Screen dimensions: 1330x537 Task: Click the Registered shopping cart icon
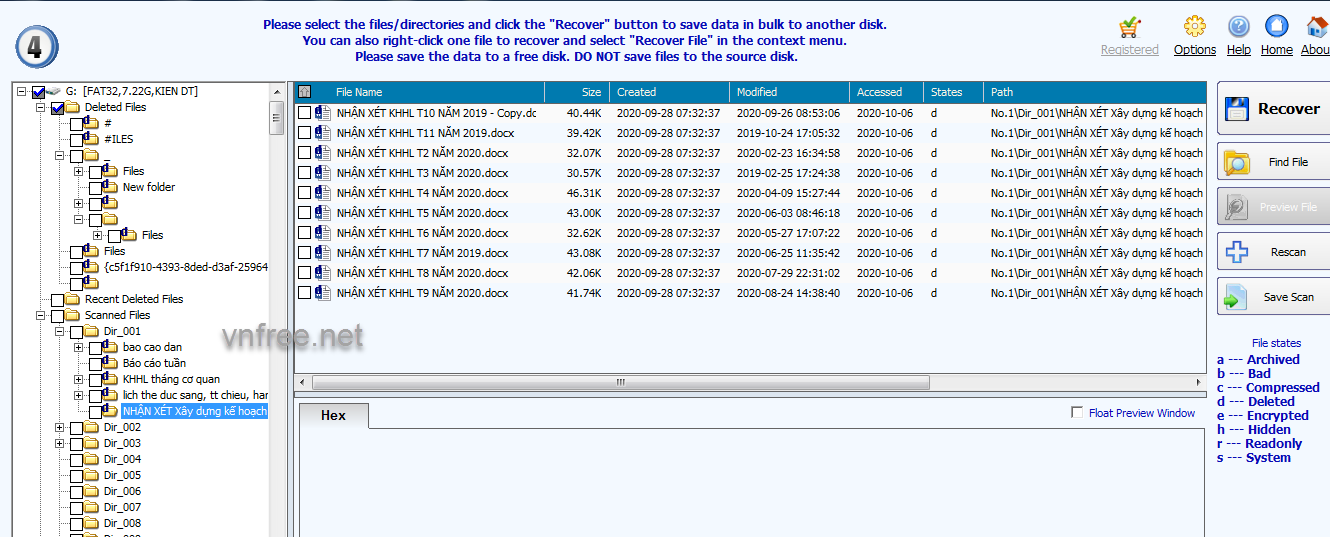1130,27
